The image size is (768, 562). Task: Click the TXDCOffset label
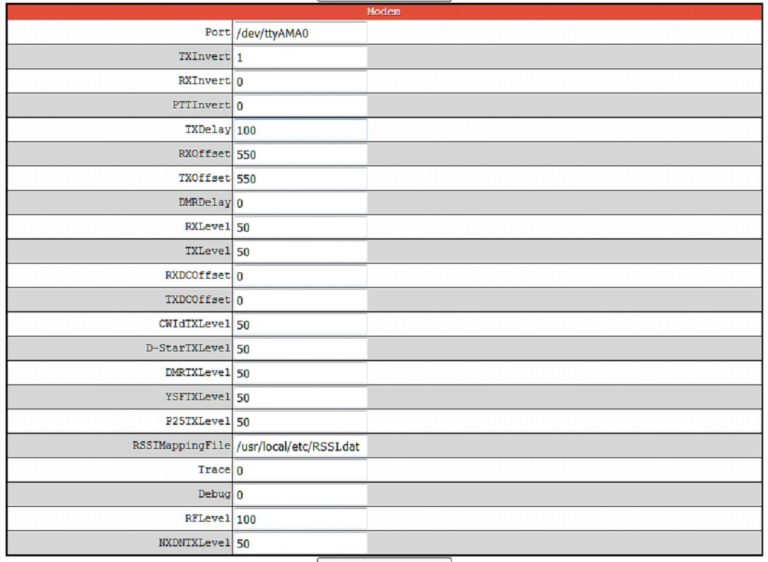(198, 299)
